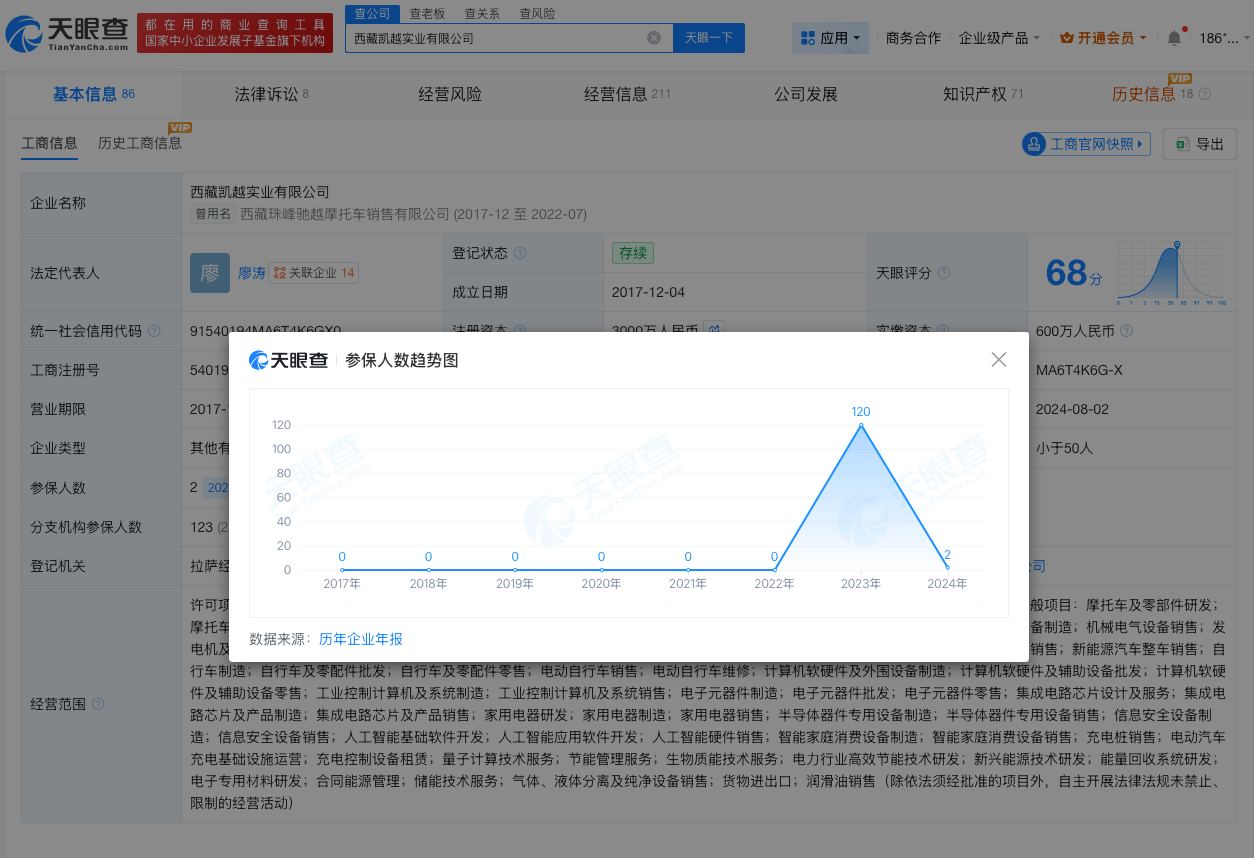Click the stamp icon on 工商官网快照

(x=1033, y=143)
